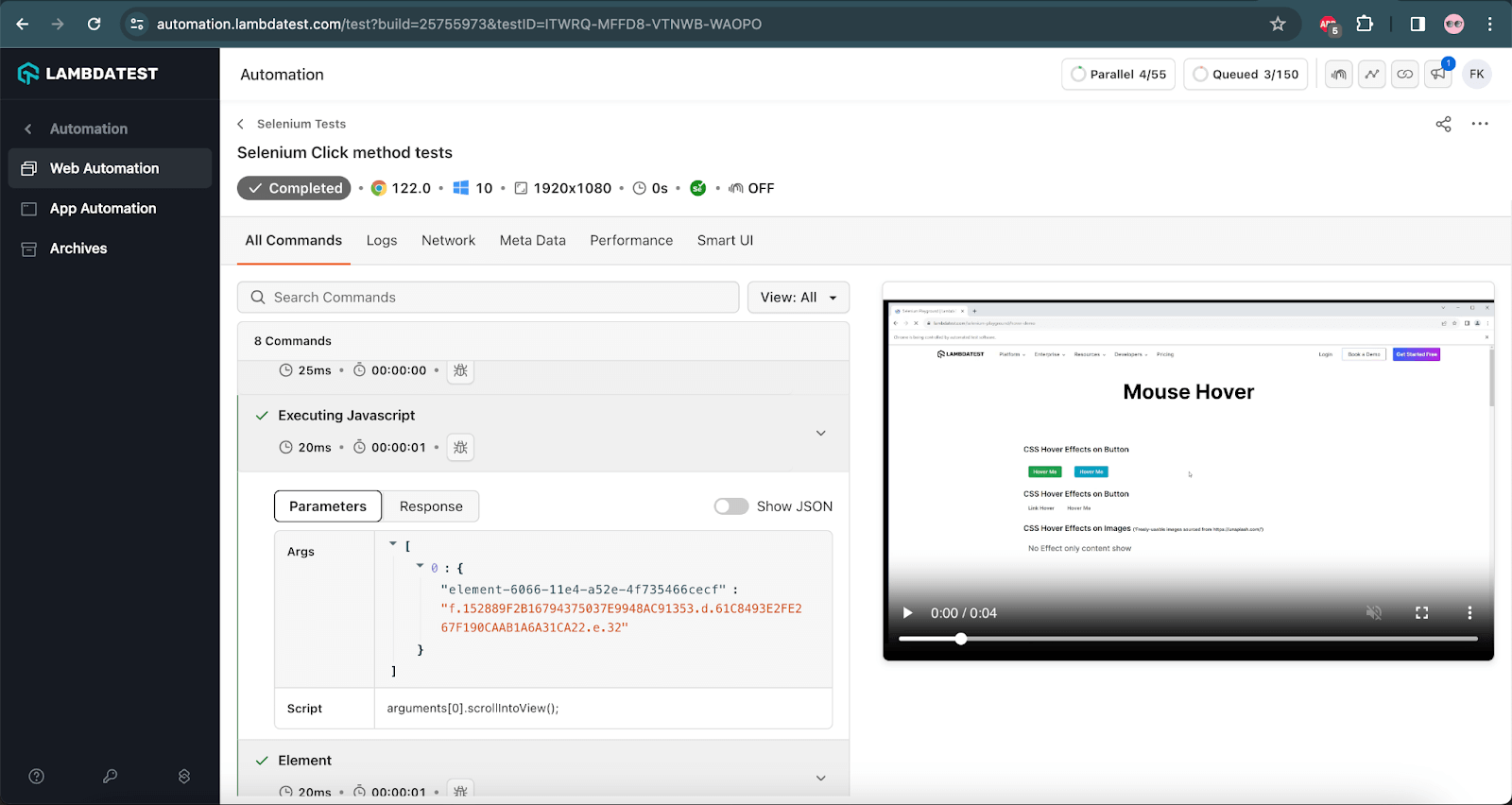Click the browser address bar URL
The width and height of the screenshot is (1512, 805).
459,24
